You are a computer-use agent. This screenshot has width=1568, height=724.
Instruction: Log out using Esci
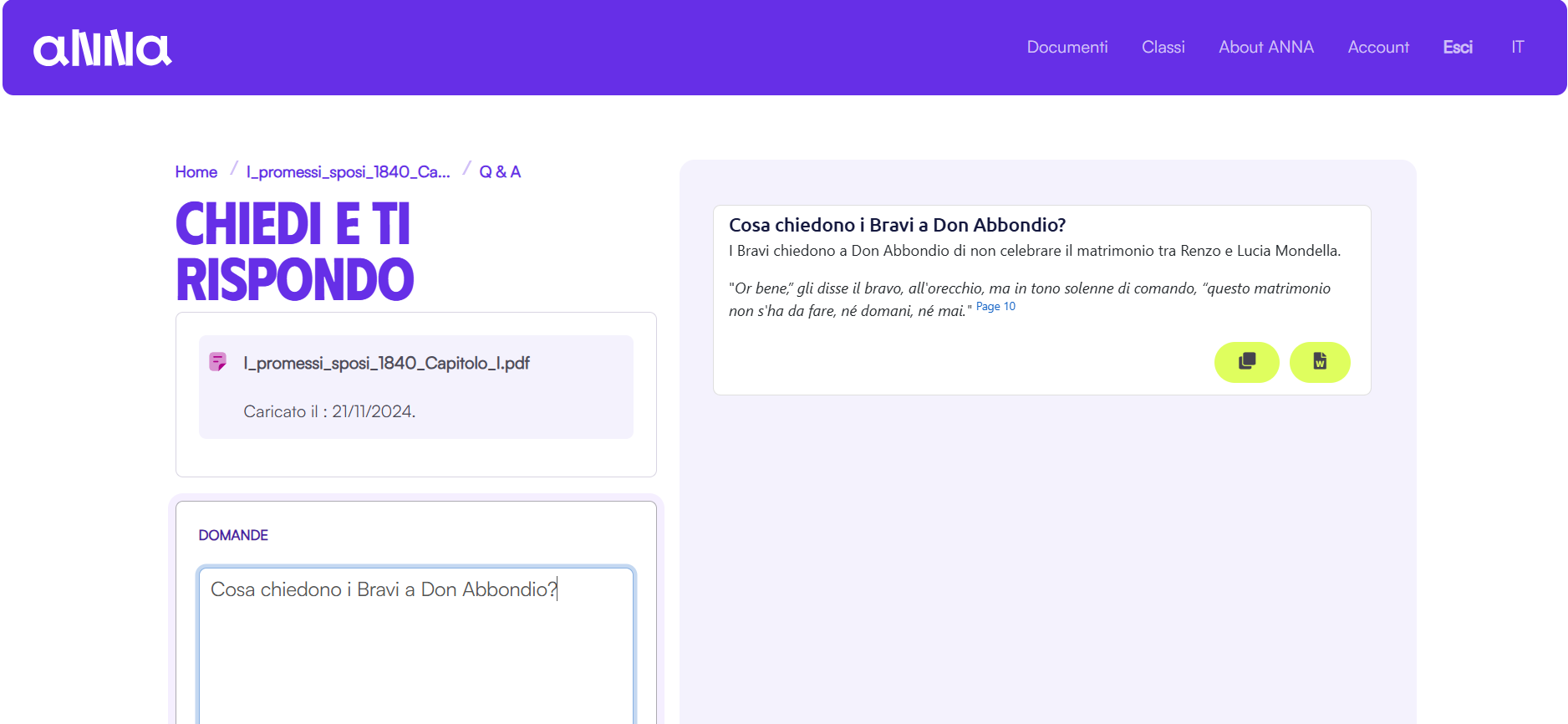pyautogui.click(x=1457, y=48)
